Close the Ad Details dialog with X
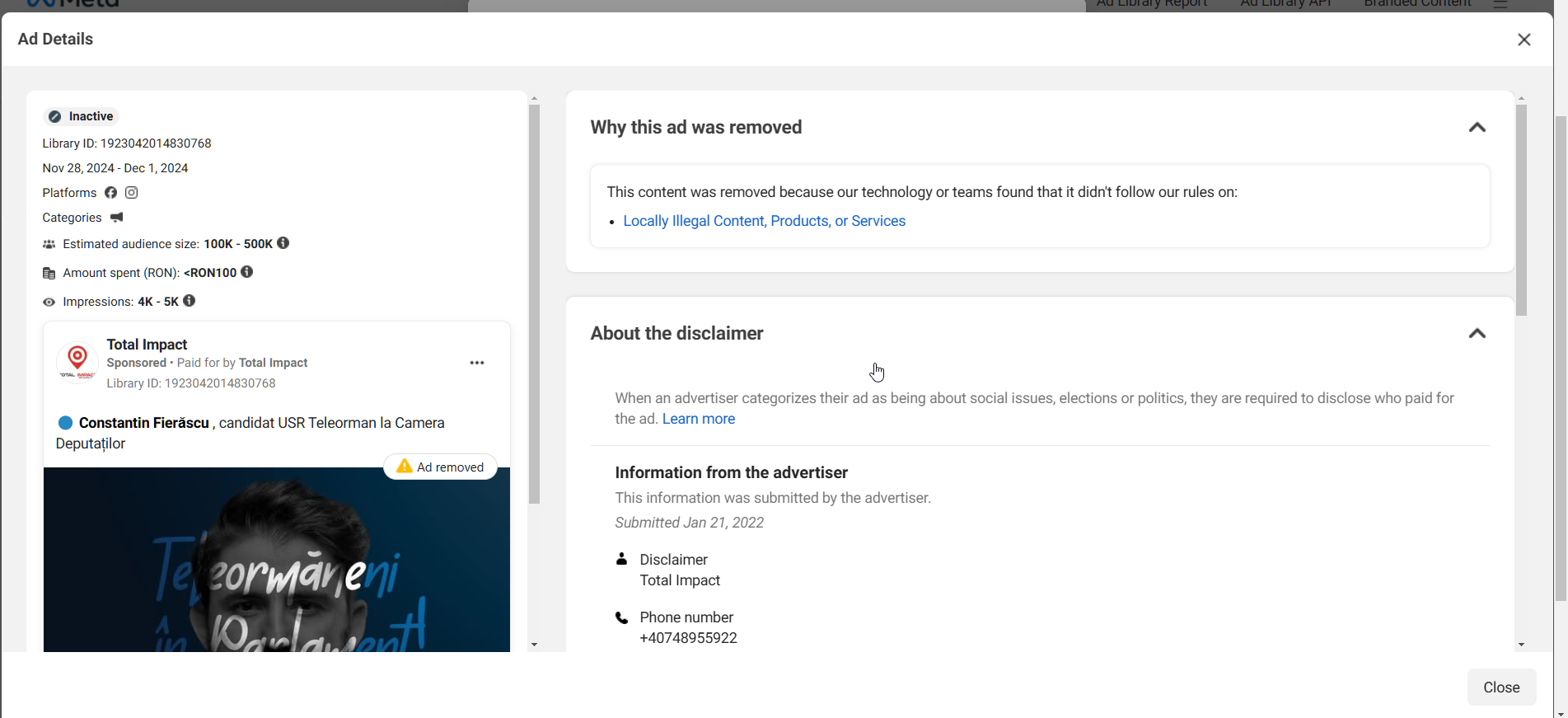 click(x=1524, y=40)
